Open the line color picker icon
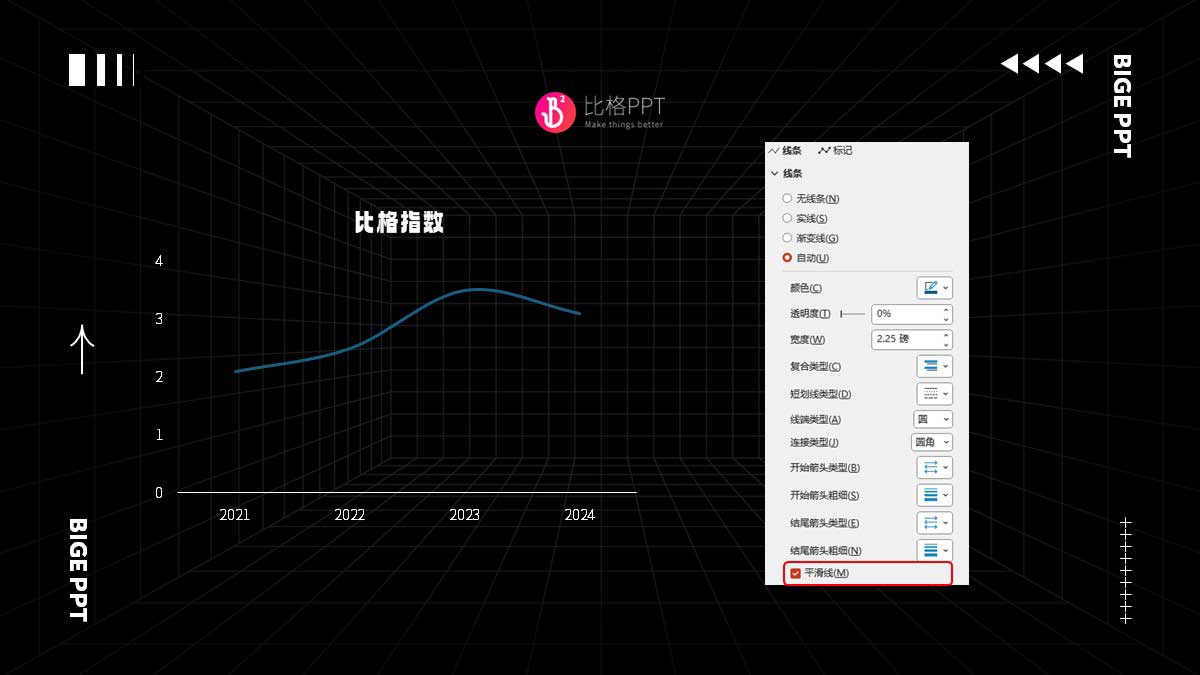This screenshot has width=1200, height=675. coord(930,288)
